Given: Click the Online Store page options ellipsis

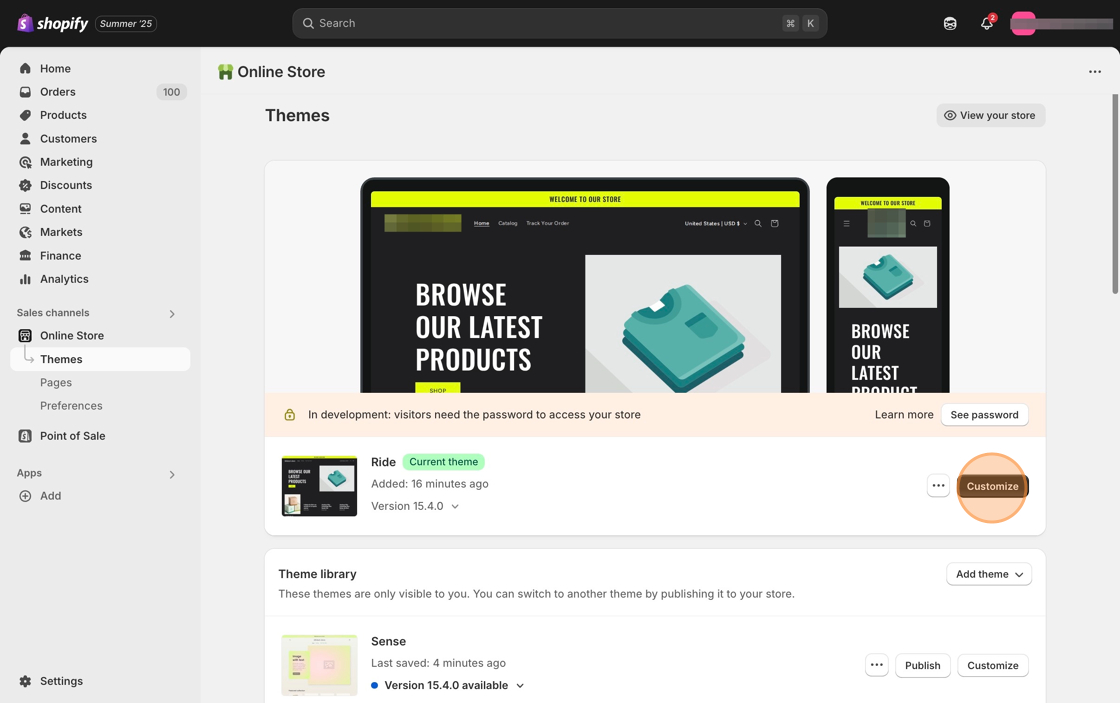Looking at the screenshot, I should [1095, 72].
